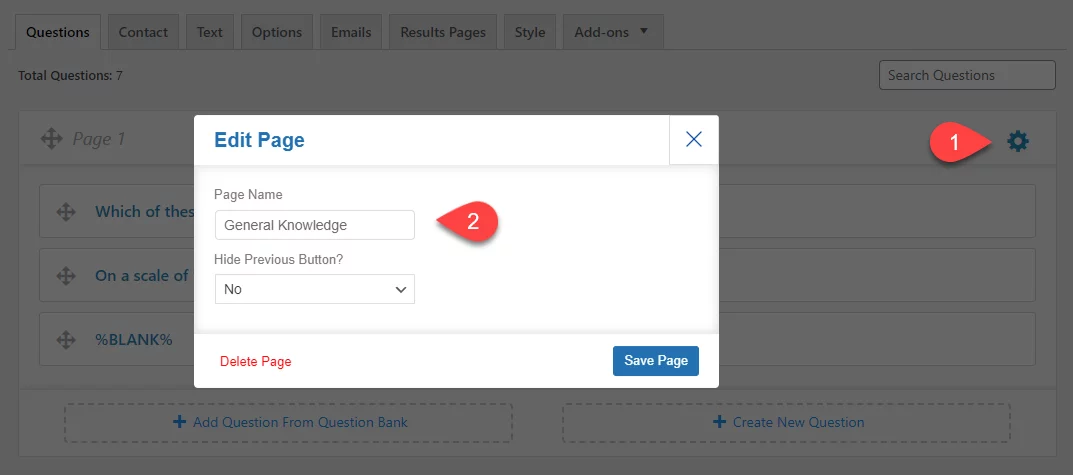This screenshot has width=1073, height=475.
Task: Open the Results Pages tab
Action: [x=443, y=32]
